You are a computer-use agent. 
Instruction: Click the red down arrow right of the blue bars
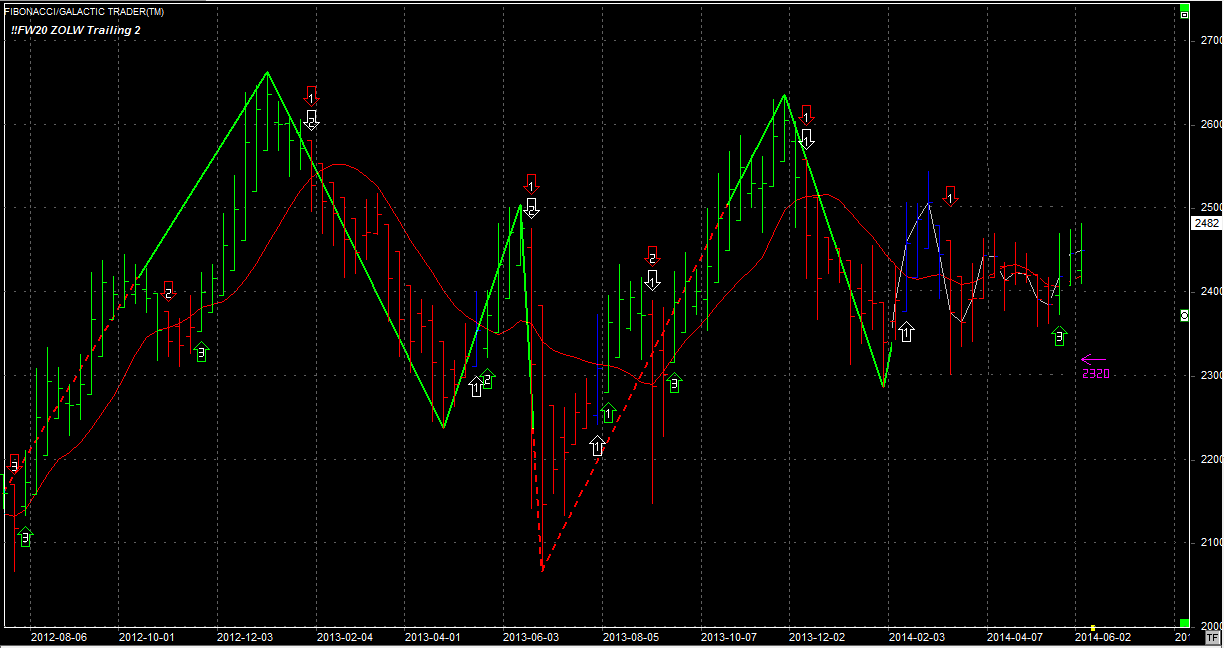point(951,195)
